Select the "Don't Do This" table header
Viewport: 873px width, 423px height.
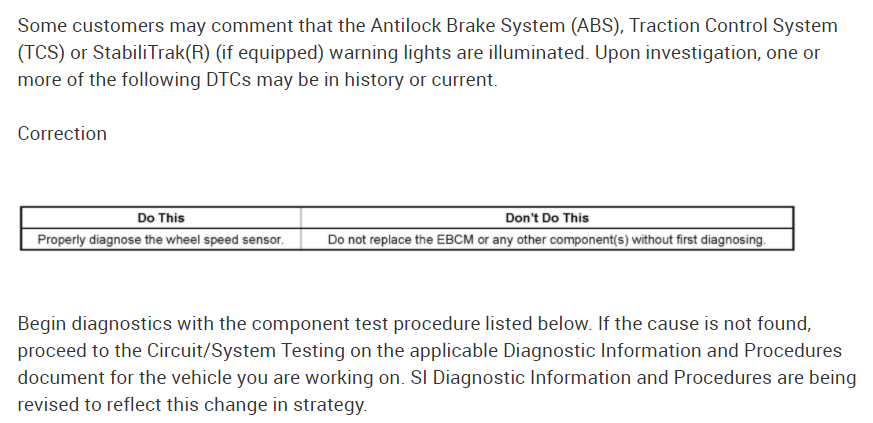point(547,218)
